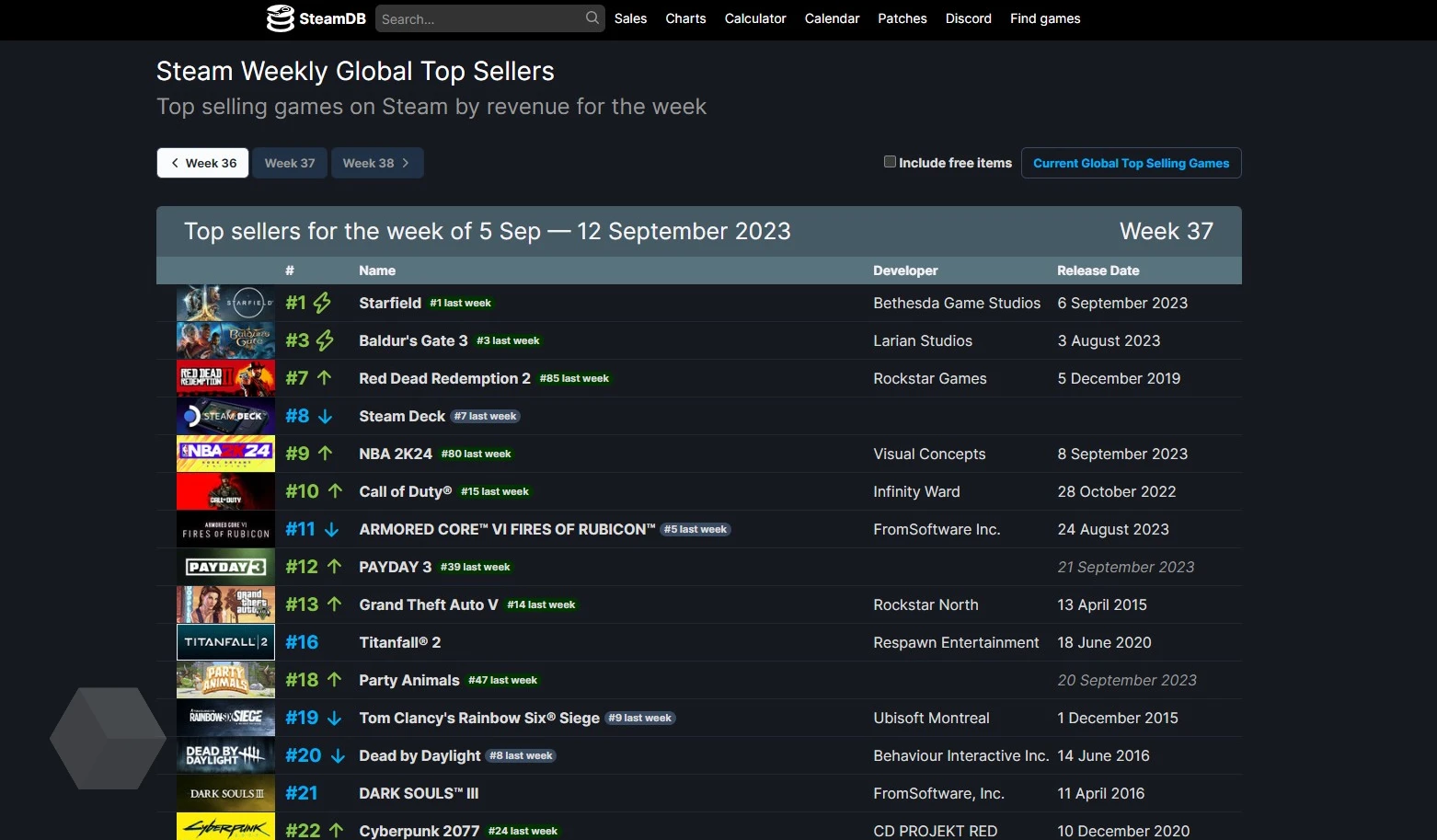Open the NBA 2K24 link

(396, 454)
